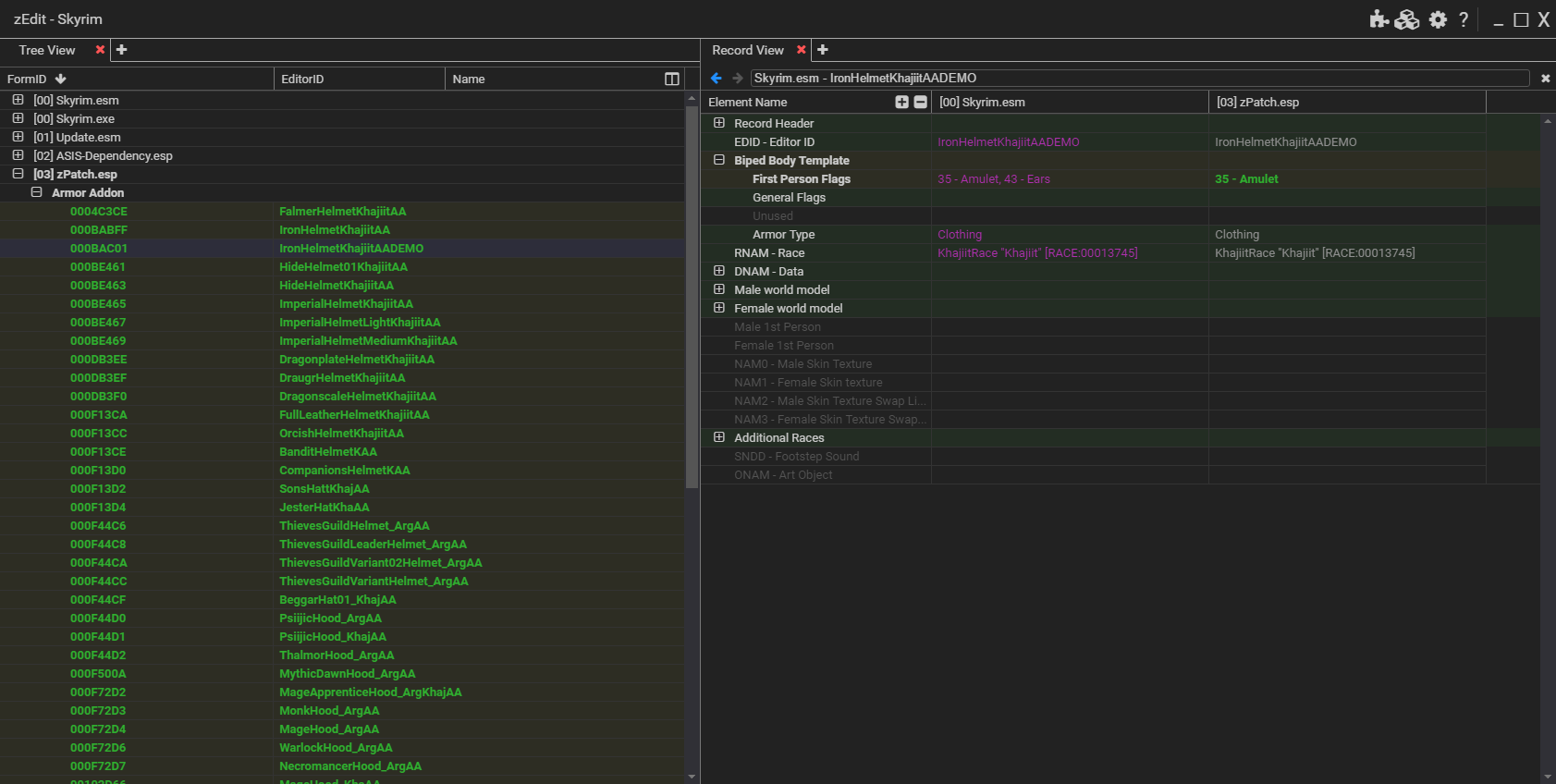Image resolution: width=1556 pixels, height=784 pixels.
Task: Click the record path address field
Action: [1139, 79]
